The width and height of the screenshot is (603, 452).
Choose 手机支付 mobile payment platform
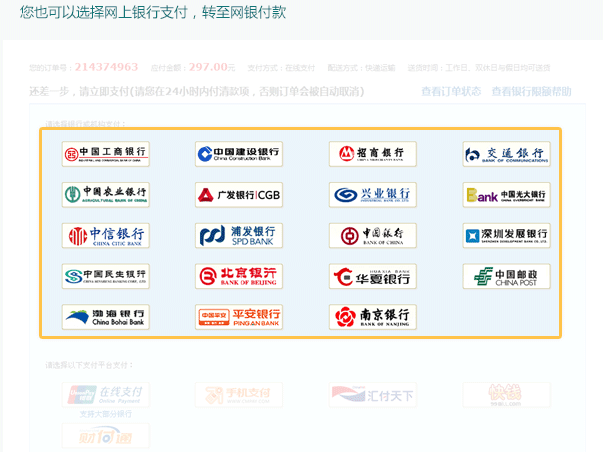coord(239,395)
